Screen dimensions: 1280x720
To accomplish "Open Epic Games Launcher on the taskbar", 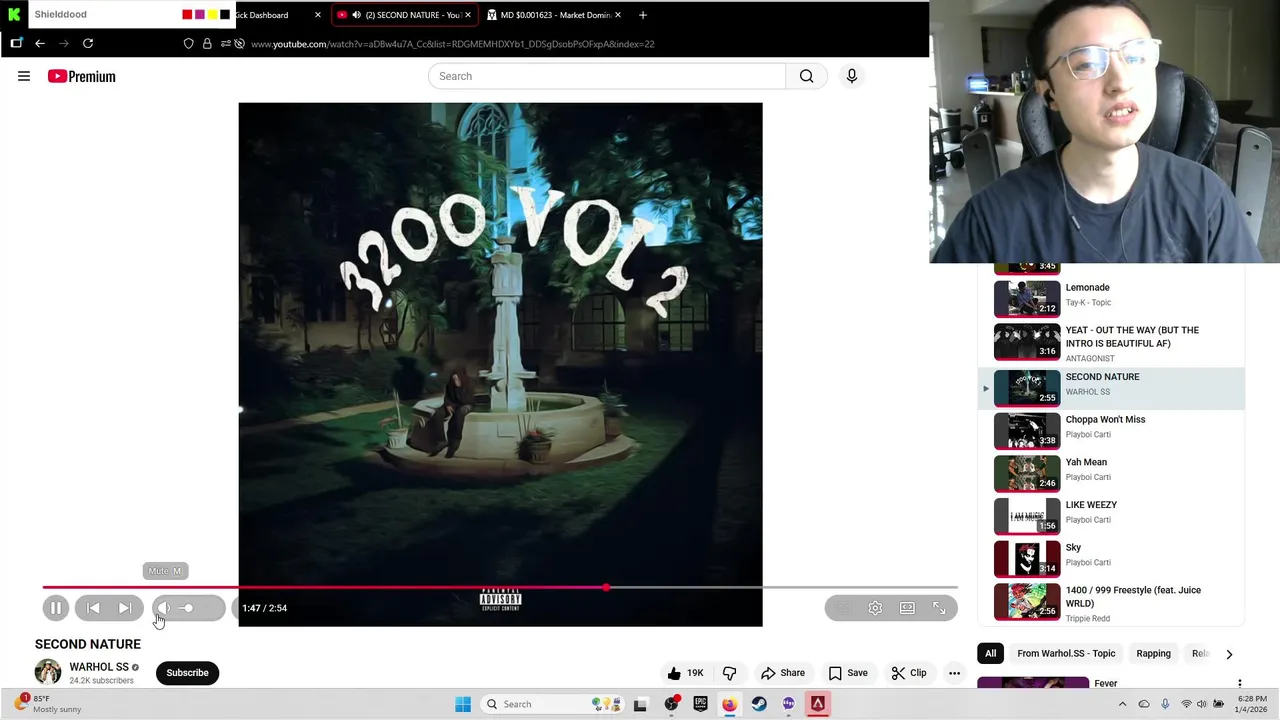I will [700, 704].
